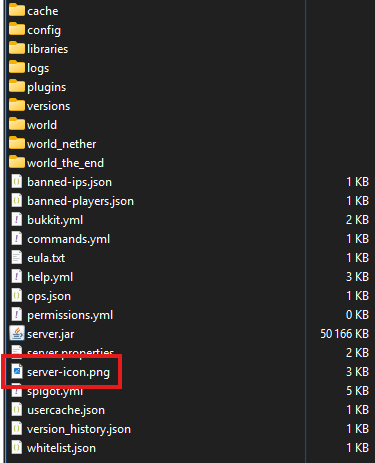Click the 'usercache.json' file name
The image size is (375, 463).
click(66, 410)
